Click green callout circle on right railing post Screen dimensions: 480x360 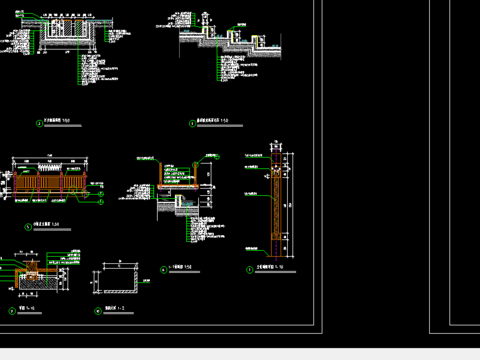pyautogui.click(x=196, y=164)
